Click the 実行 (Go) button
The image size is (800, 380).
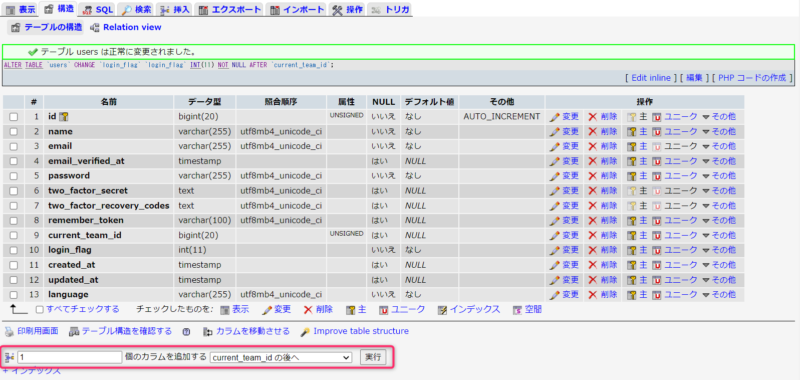coord(373,358)
